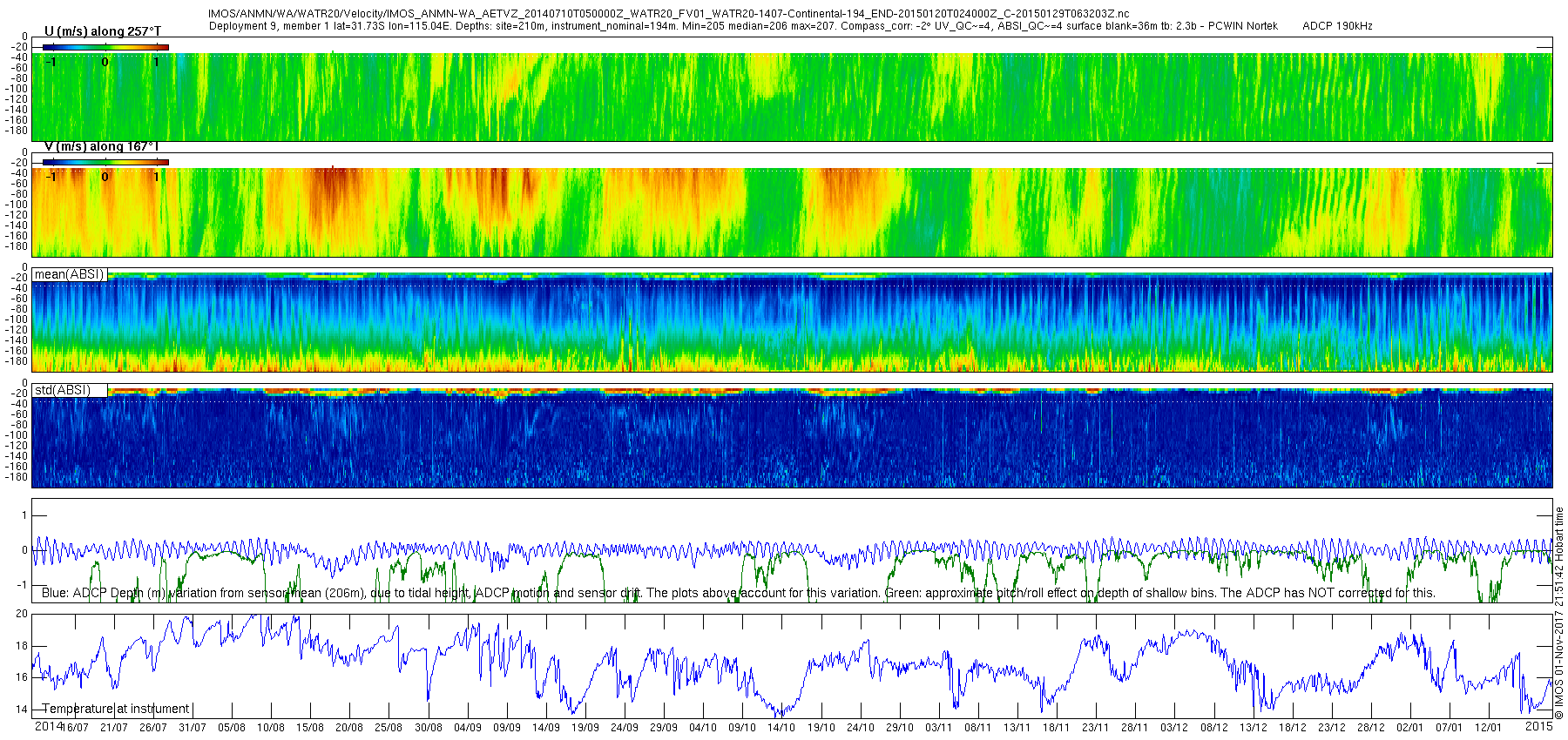Click the IMOS copyright timestamp text
Image resolution: width=1568 pixels, height=740 pixels.
[1559, 614]
